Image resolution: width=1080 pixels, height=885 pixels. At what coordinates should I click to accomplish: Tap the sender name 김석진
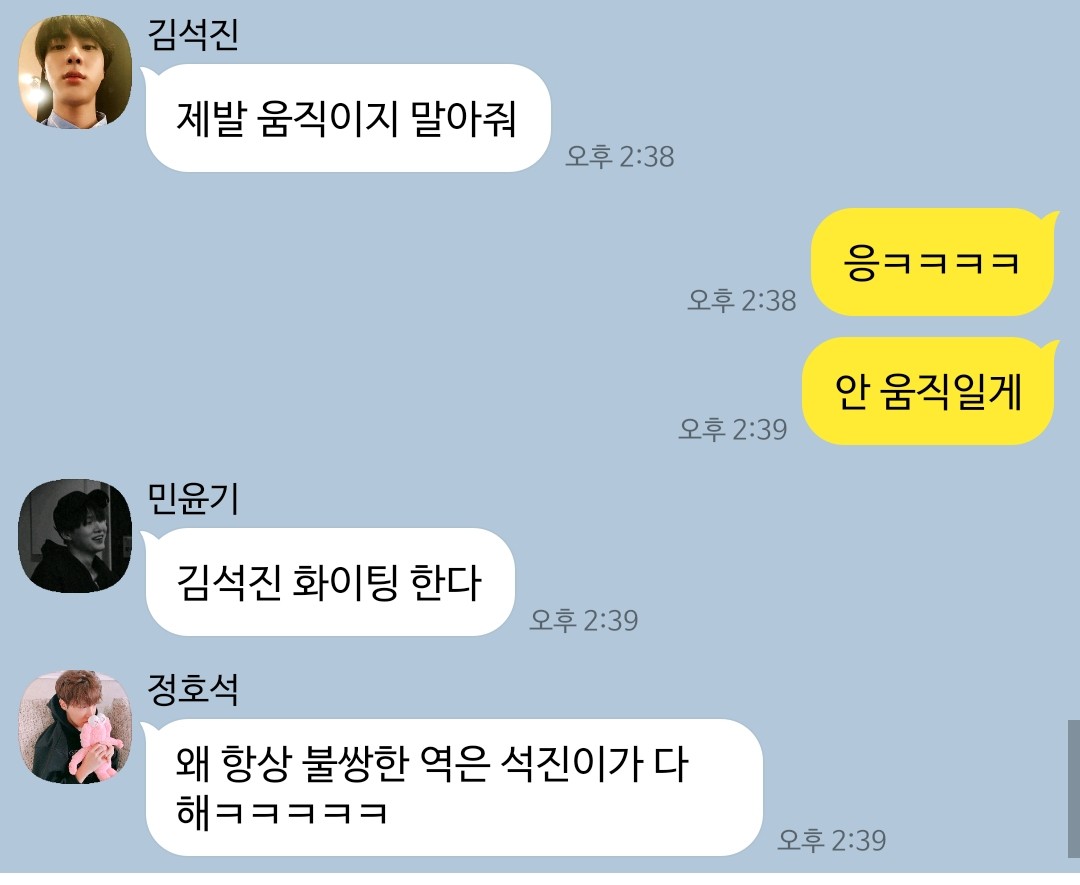(193, 34)
